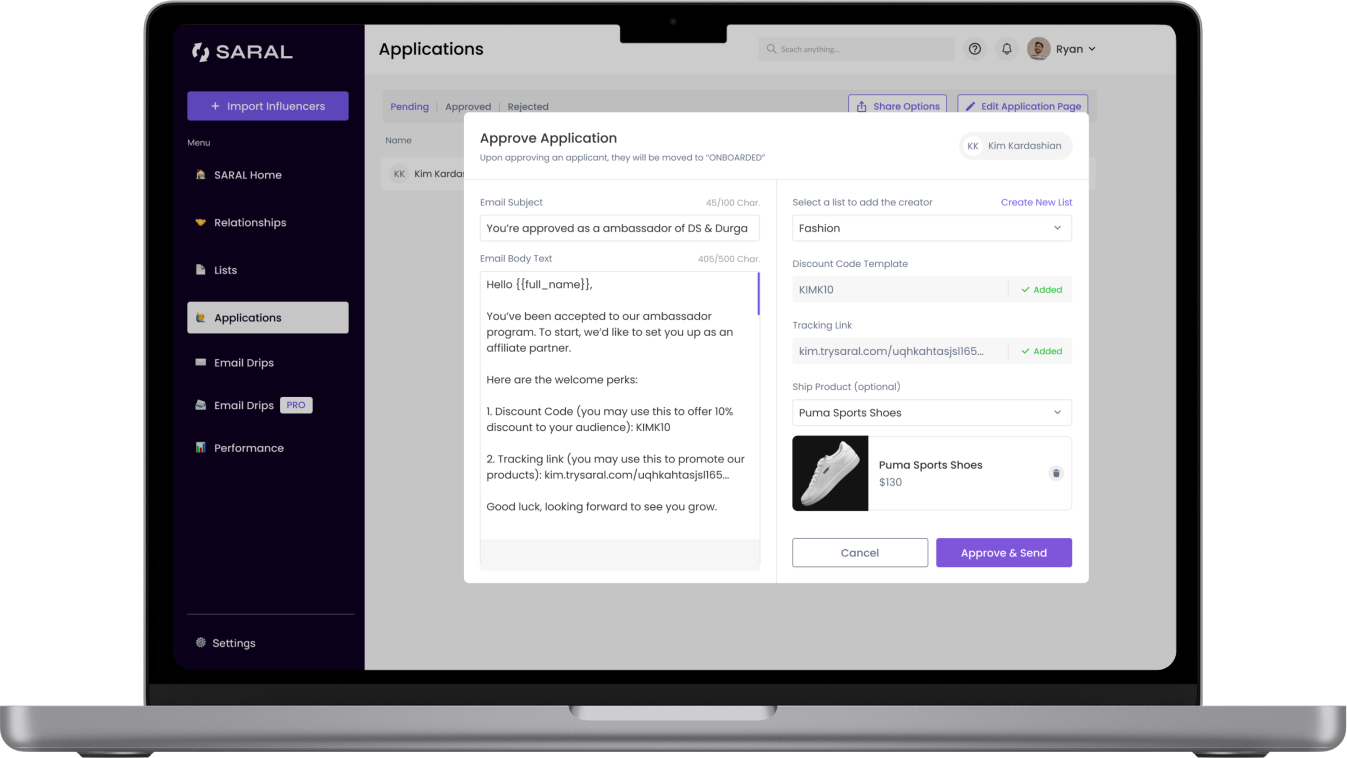1347x758 pixels.
Task: Switch to the Approved tab
Action: coord(468,107)
